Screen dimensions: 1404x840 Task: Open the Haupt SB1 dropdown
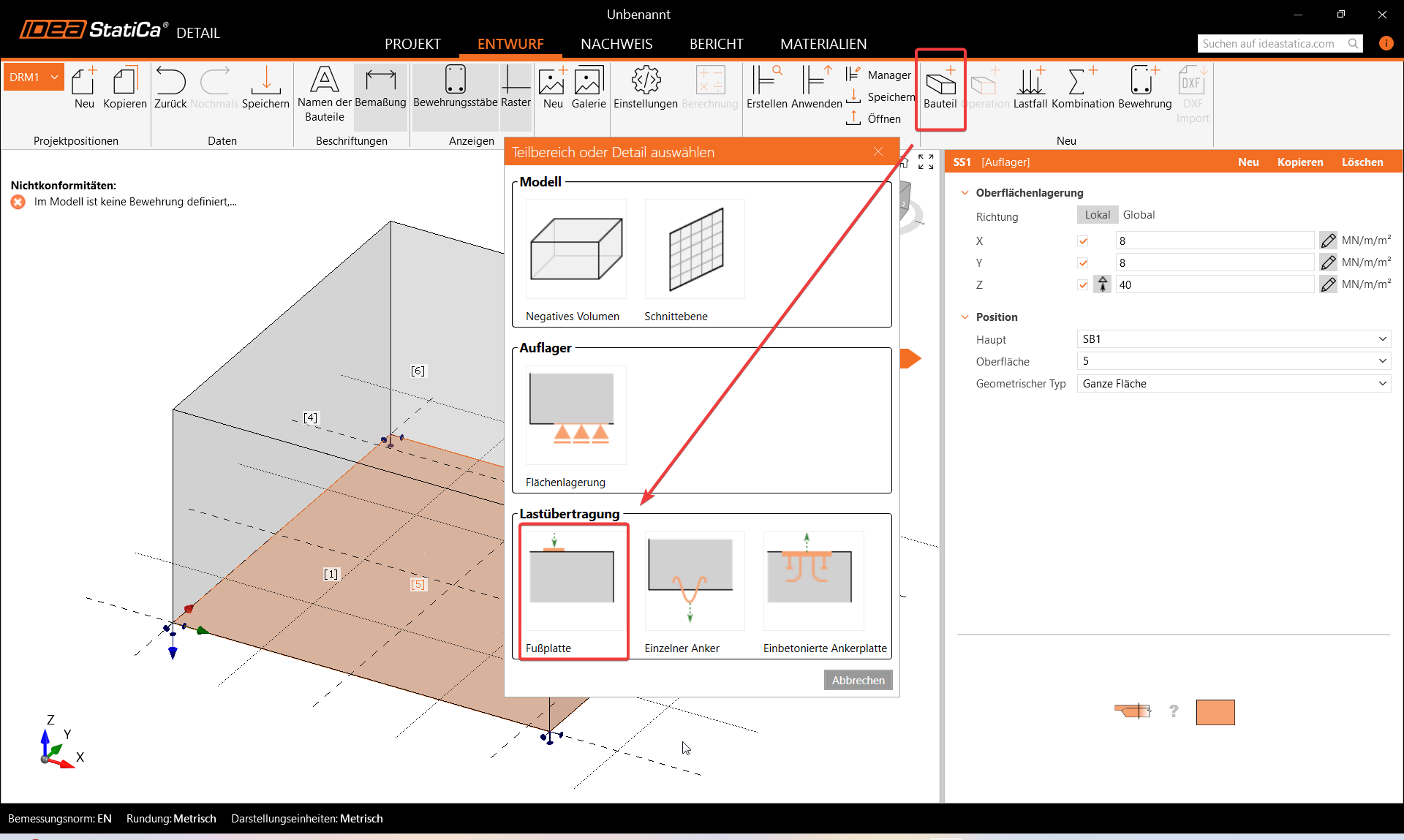tap(1233, 339)
